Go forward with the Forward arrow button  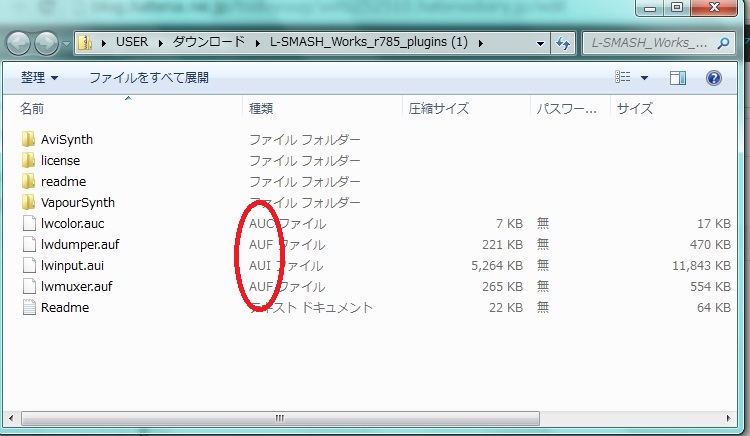coord(46,44)
